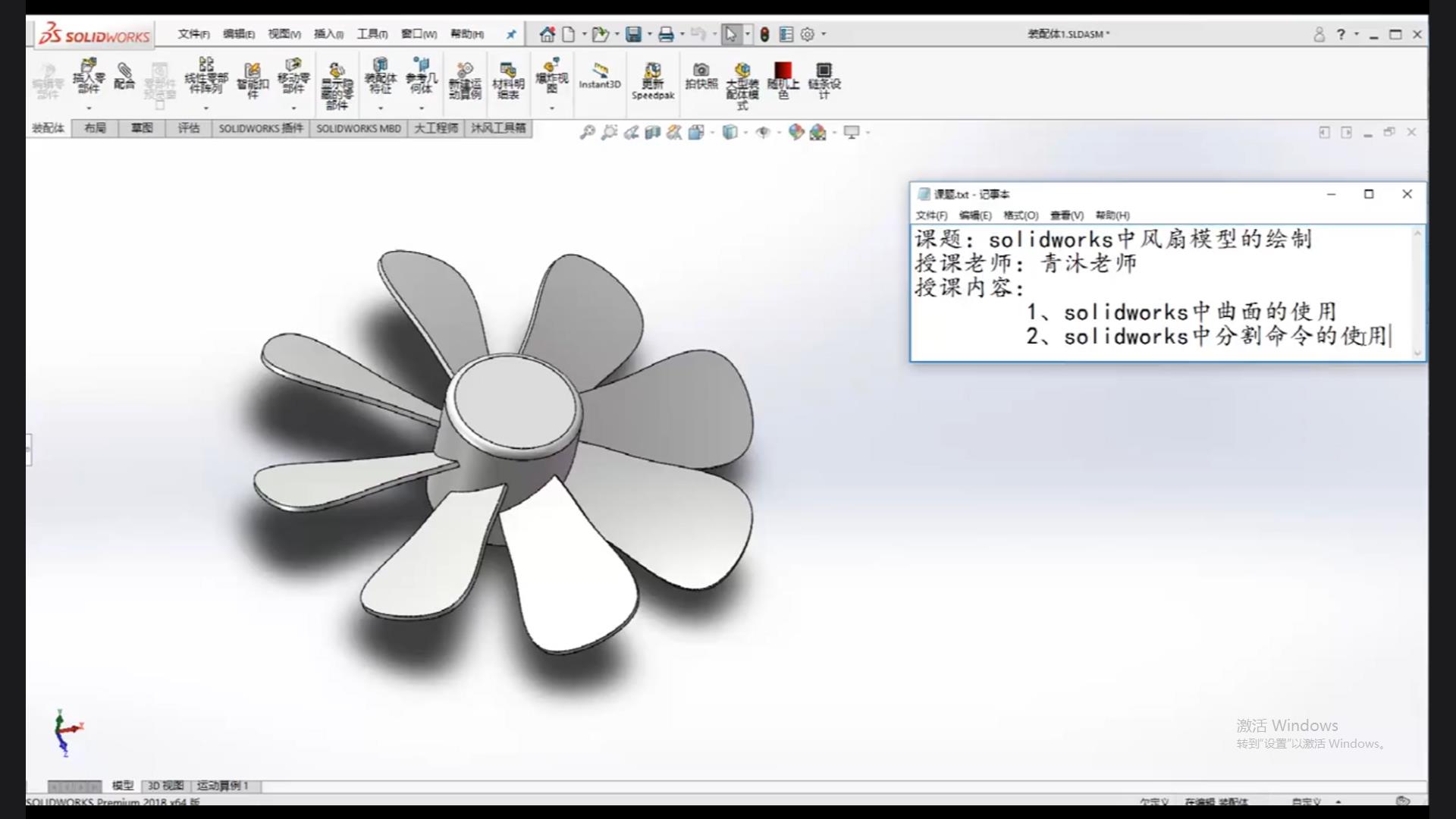Click the Smart Fasteners (智能扣件) icon
The image size is (1456, 819).
pos(253,80)
